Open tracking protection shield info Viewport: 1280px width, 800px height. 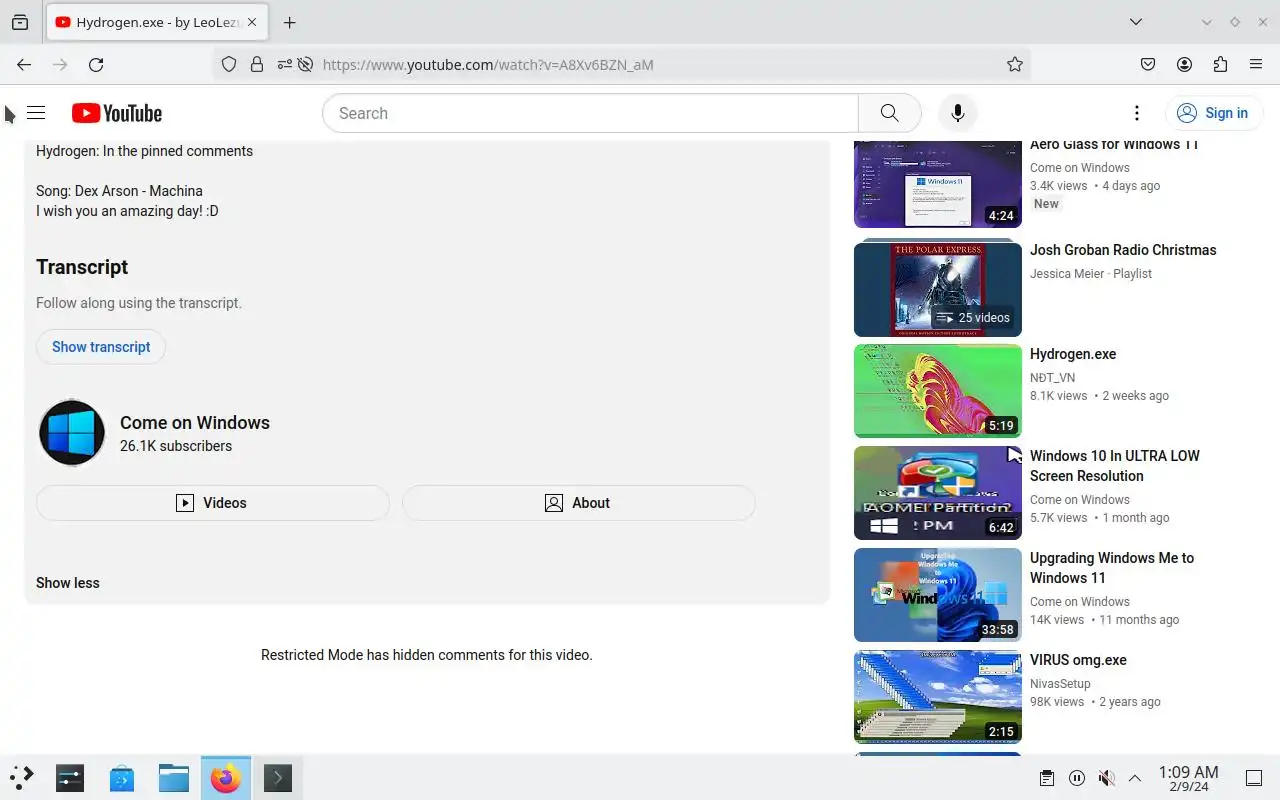click(x=229, y=64)
